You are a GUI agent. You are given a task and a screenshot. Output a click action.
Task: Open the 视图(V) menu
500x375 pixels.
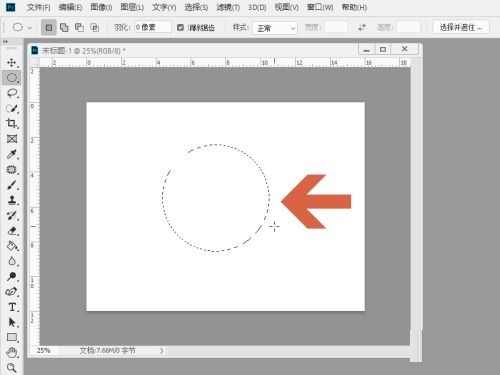286,7
